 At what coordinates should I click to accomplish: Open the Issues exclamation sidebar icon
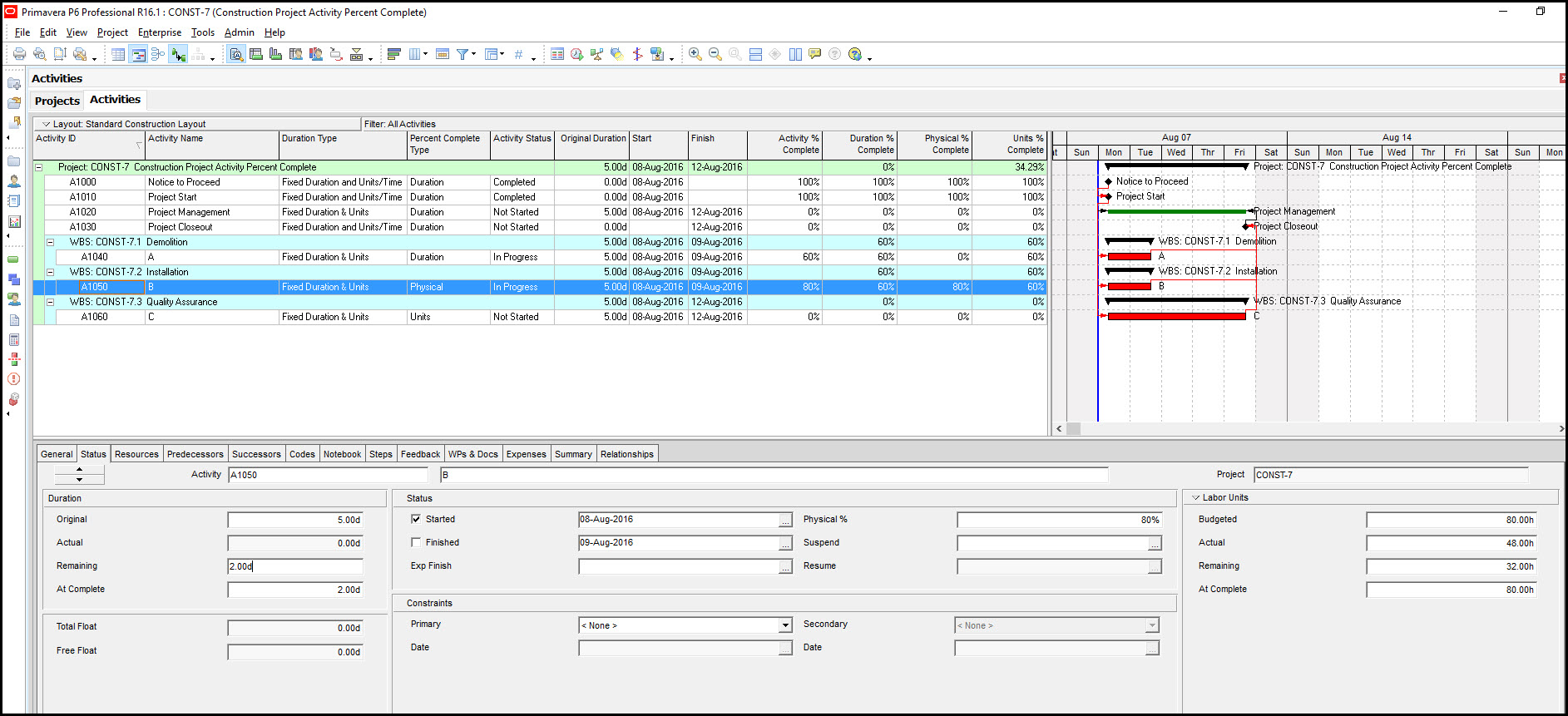[14, 378]
